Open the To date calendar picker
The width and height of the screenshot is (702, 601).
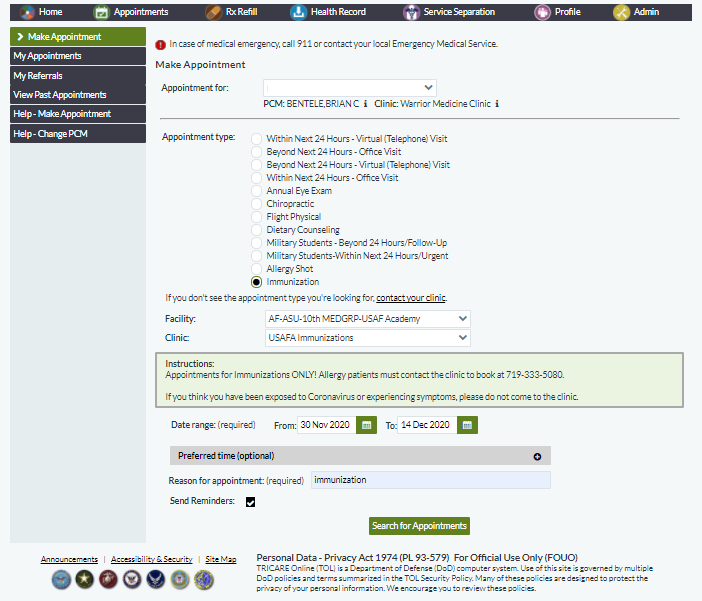click(467, 425)
